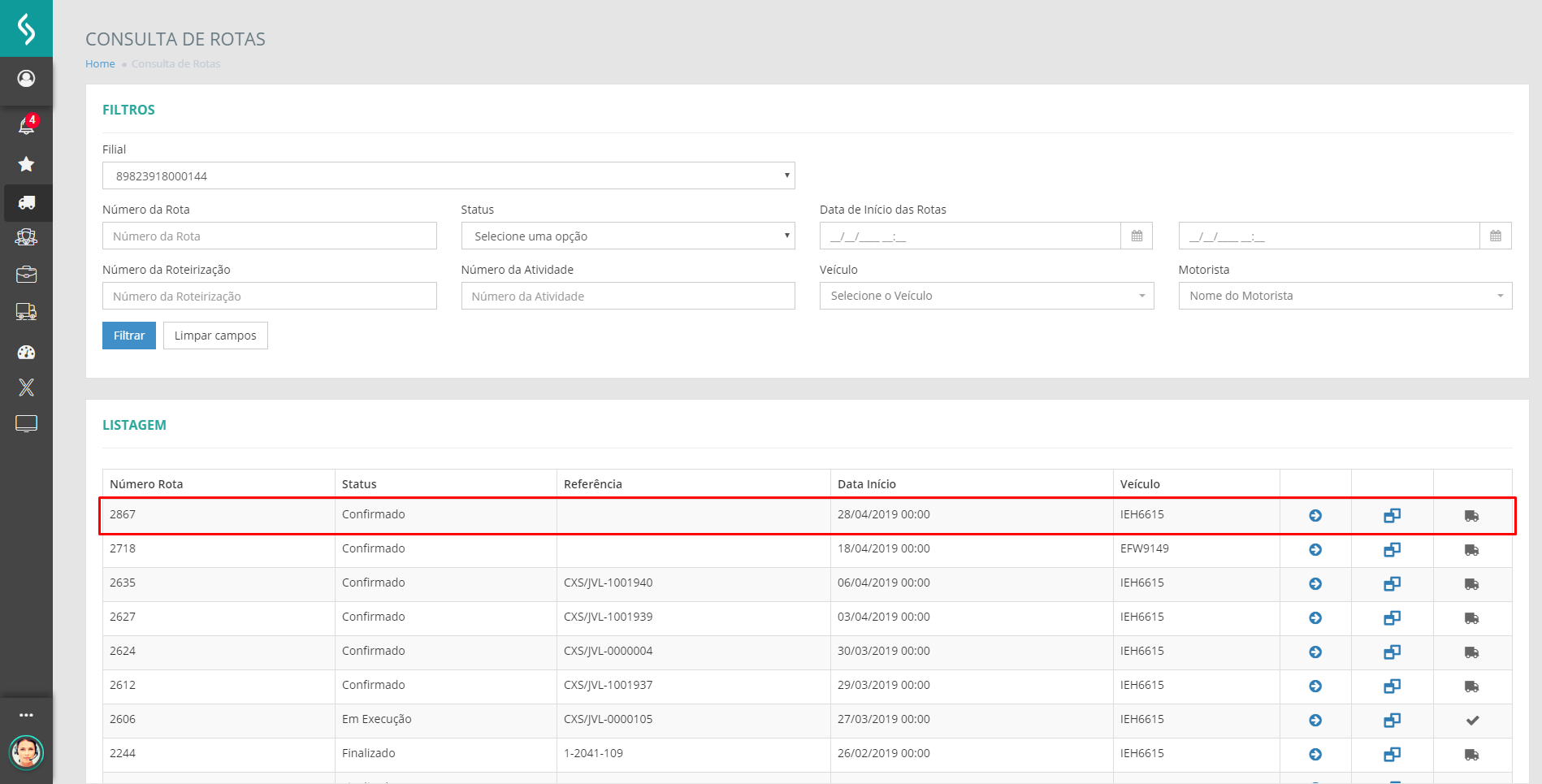Click the arrow icon for route 2867
The image size is (1542, 784).
pos(1315,516)
